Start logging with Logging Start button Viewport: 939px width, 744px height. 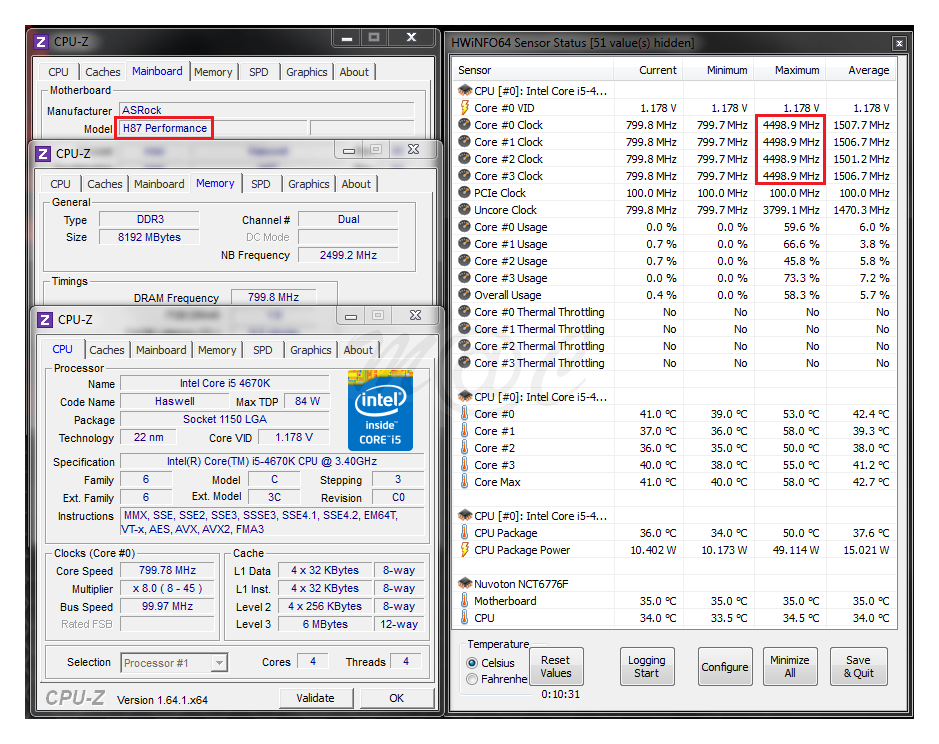click(x=646, y=667)
